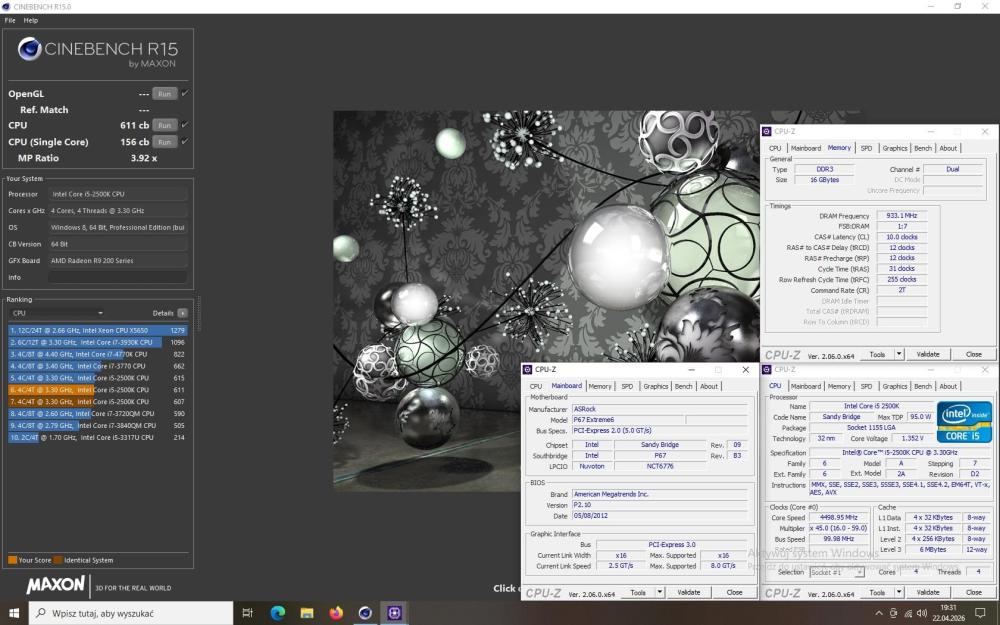Screen dimensions: 1000x625
Task: Switch to CPU-Z taskbar icon
Action: pyautogui.click(x=394, y=613)
